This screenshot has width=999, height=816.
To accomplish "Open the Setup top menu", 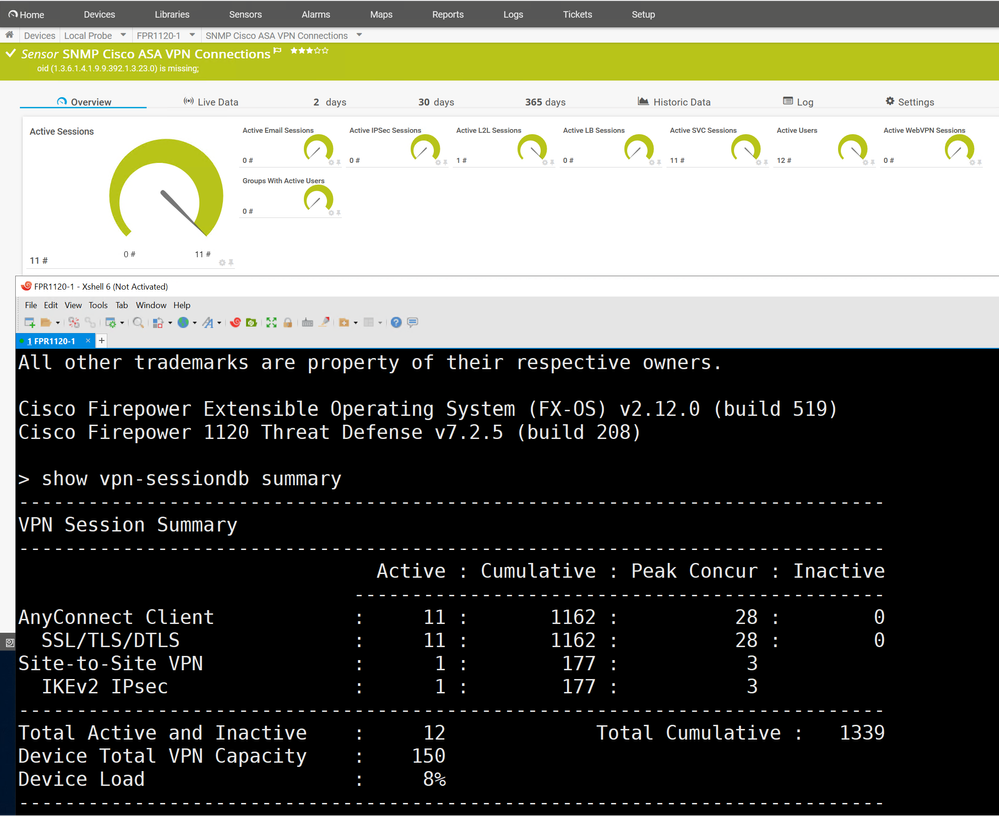I will 643,14.
